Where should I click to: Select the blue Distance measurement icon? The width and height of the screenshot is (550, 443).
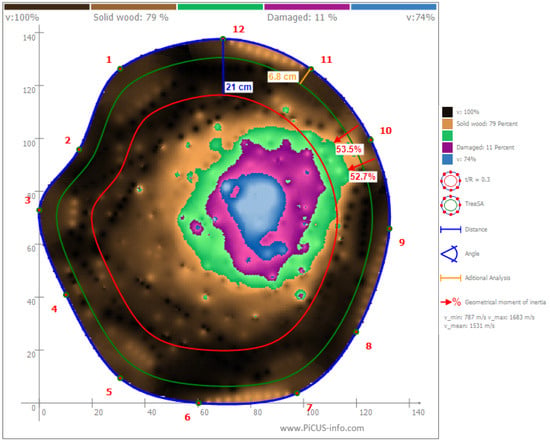[x=450, y=229]
